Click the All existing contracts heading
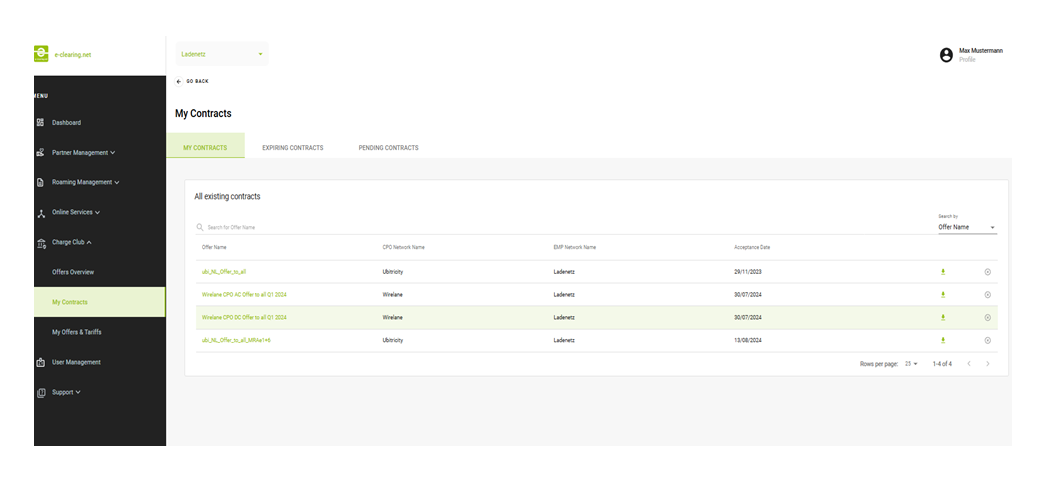 (227, 197)
